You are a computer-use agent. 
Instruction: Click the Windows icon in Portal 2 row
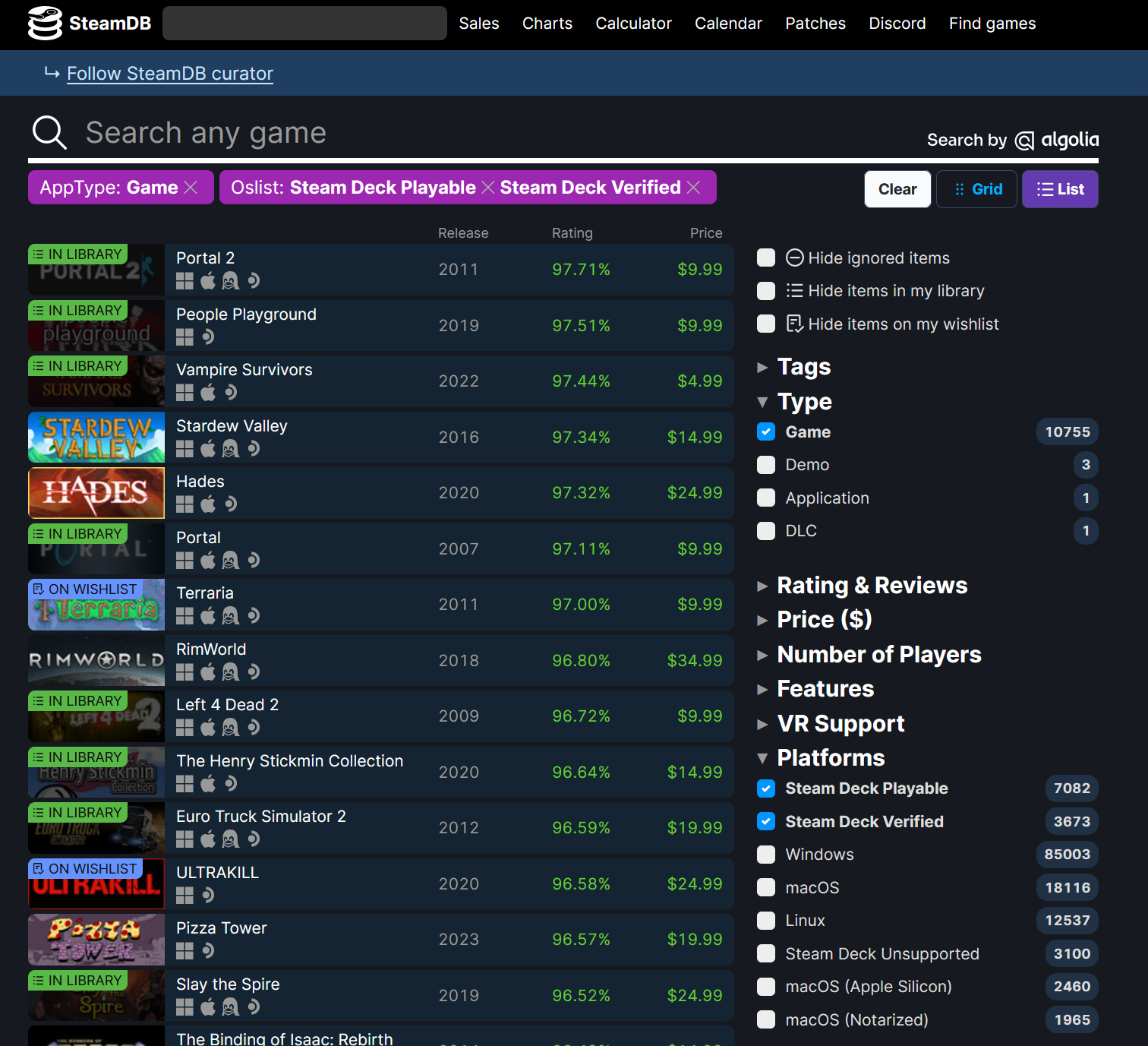coord(184,281)
